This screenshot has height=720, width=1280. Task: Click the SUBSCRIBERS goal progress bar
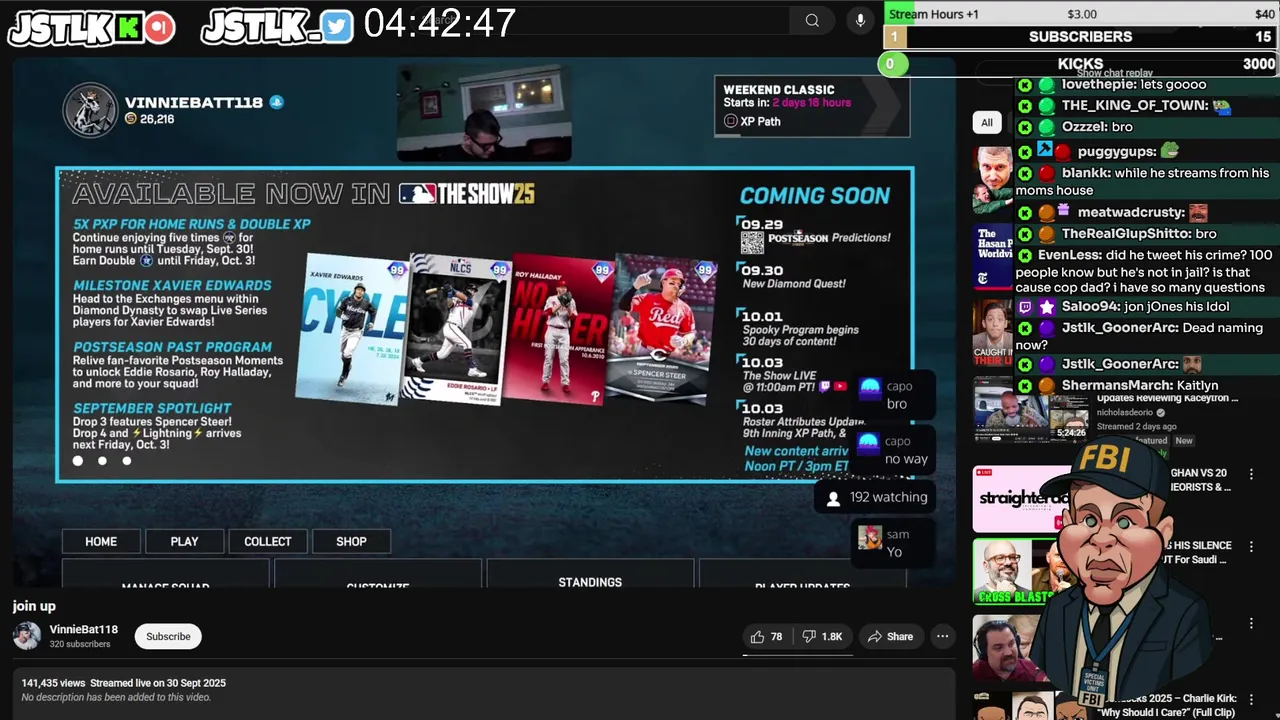pyautogui.click(x=1080, y=37)
